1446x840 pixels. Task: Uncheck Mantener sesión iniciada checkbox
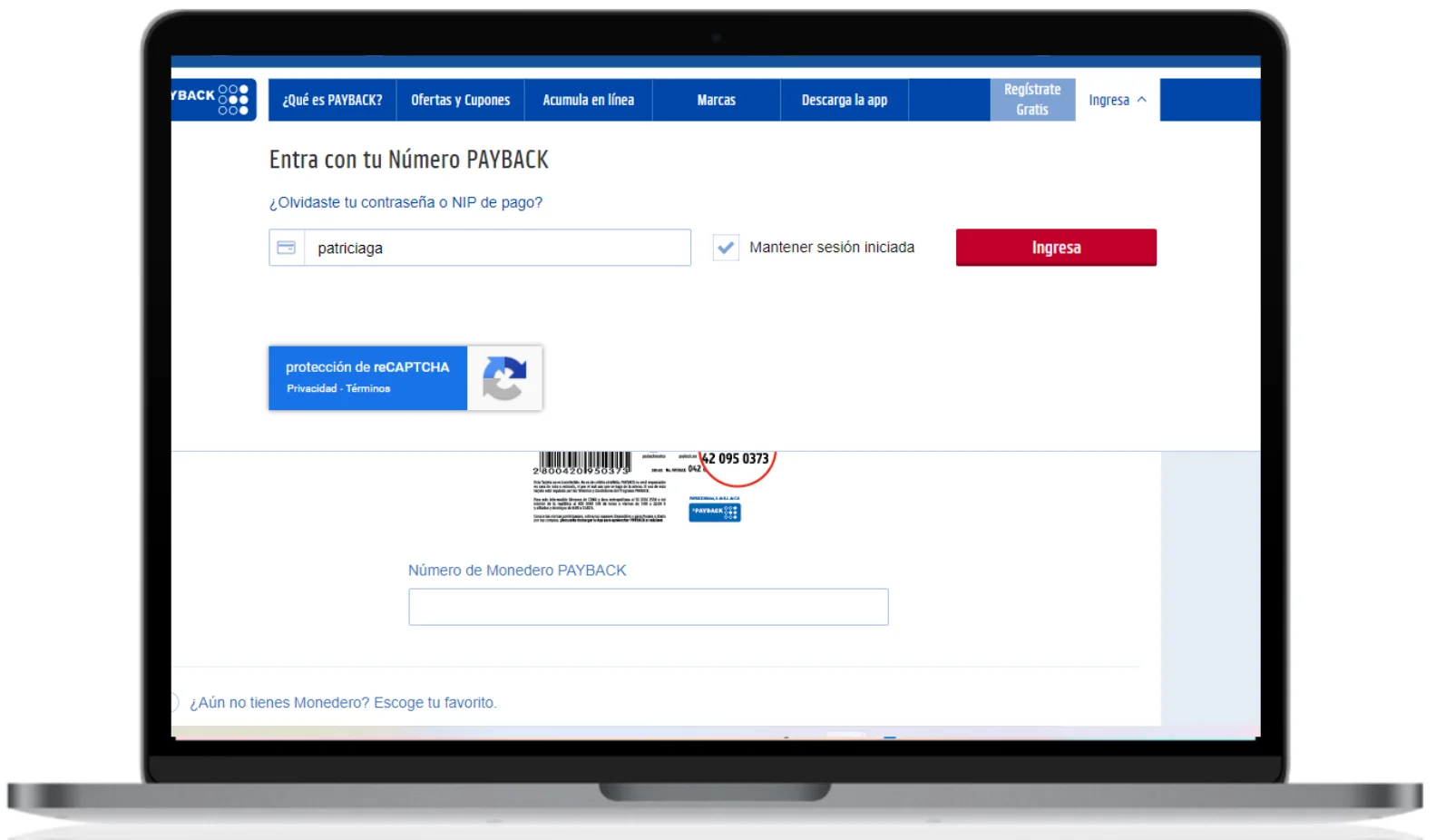[726, 248]
